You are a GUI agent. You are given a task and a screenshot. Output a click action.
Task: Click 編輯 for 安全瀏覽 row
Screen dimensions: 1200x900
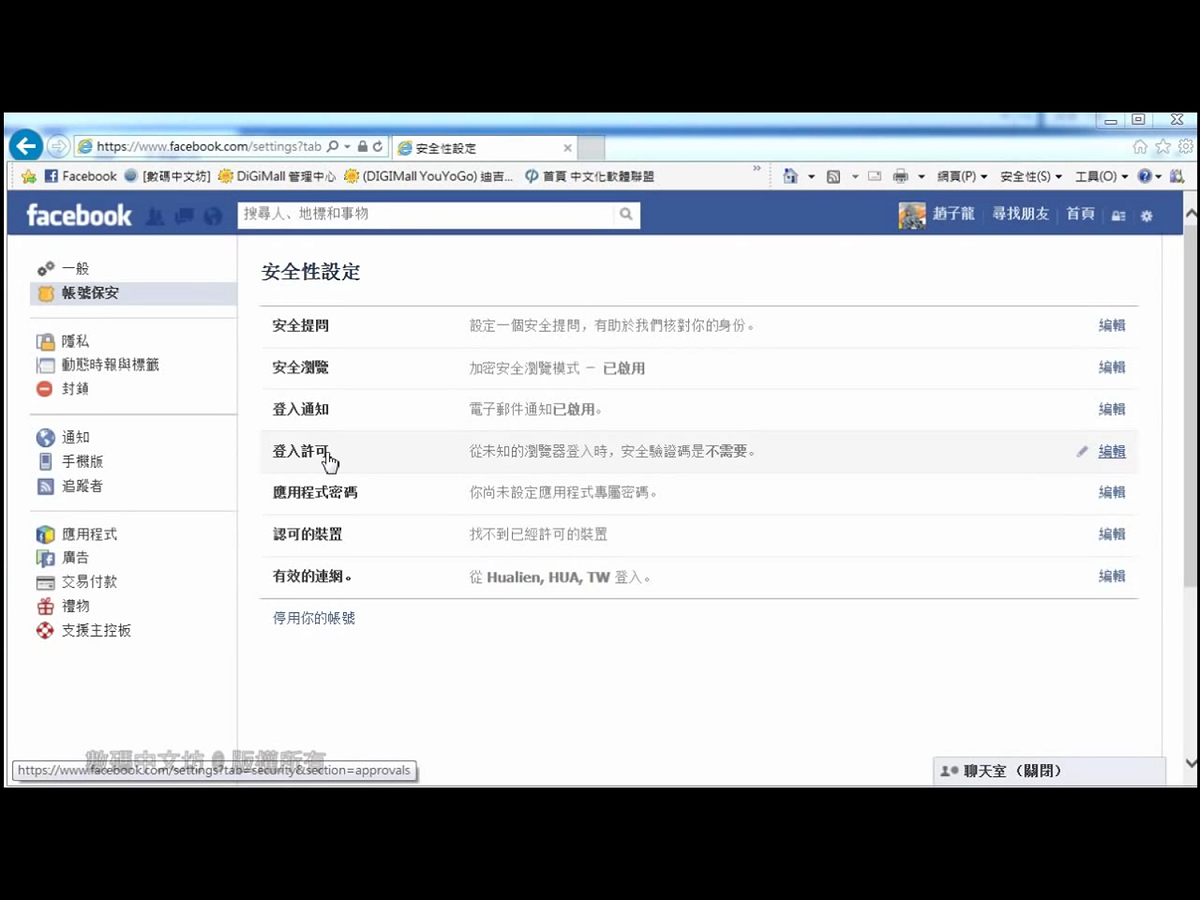(x=1112, y=368)
